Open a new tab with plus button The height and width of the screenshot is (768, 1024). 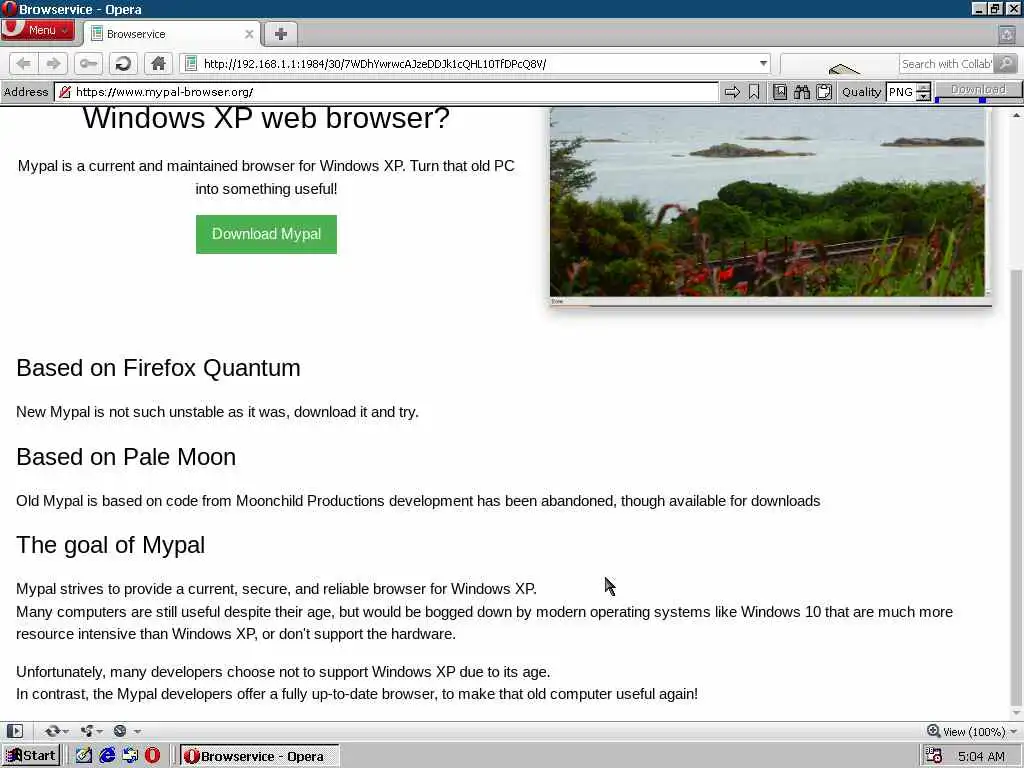280,34
